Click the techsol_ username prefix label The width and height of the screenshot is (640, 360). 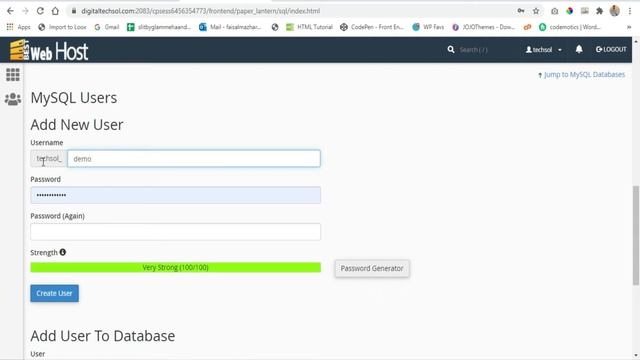click(x=49, y=158)
